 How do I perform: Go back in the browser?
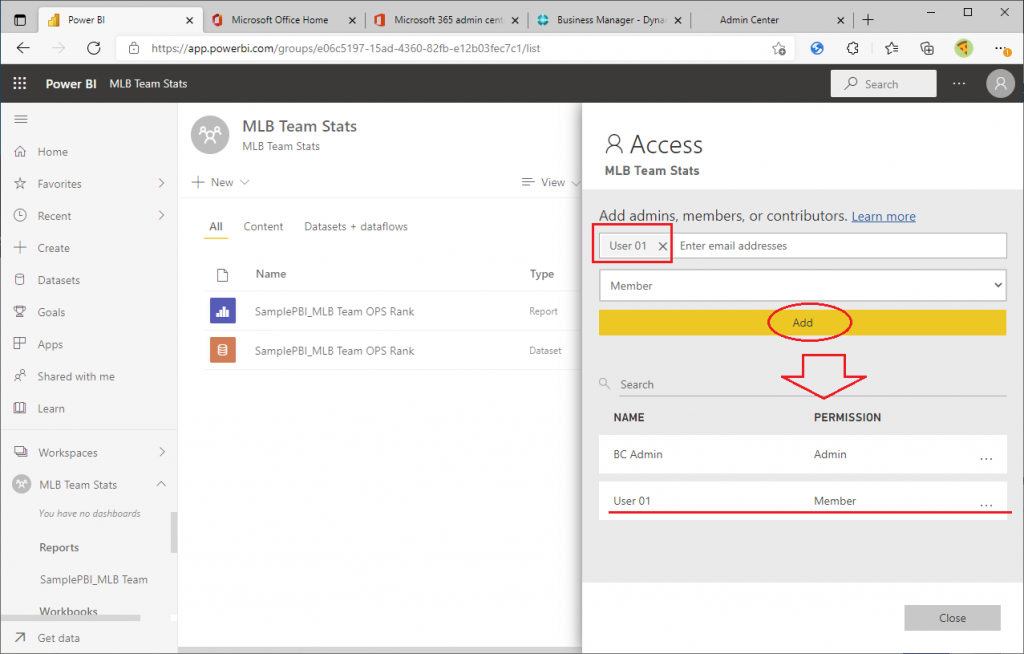click(x=24, y=48)
